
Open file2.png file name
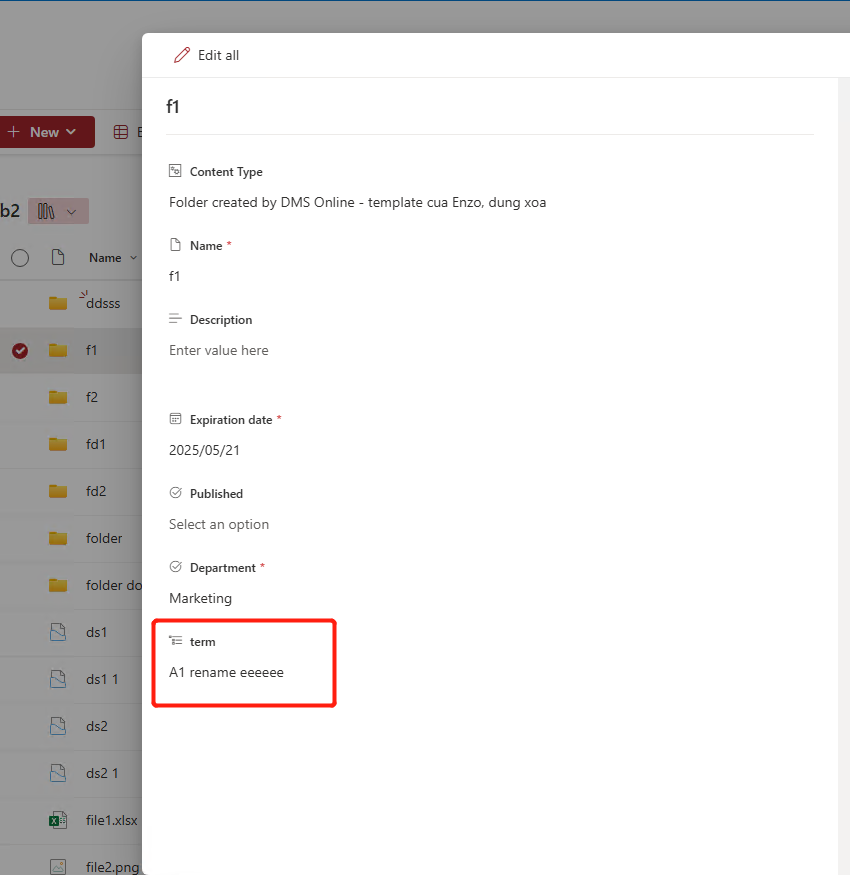coord(112,867)
